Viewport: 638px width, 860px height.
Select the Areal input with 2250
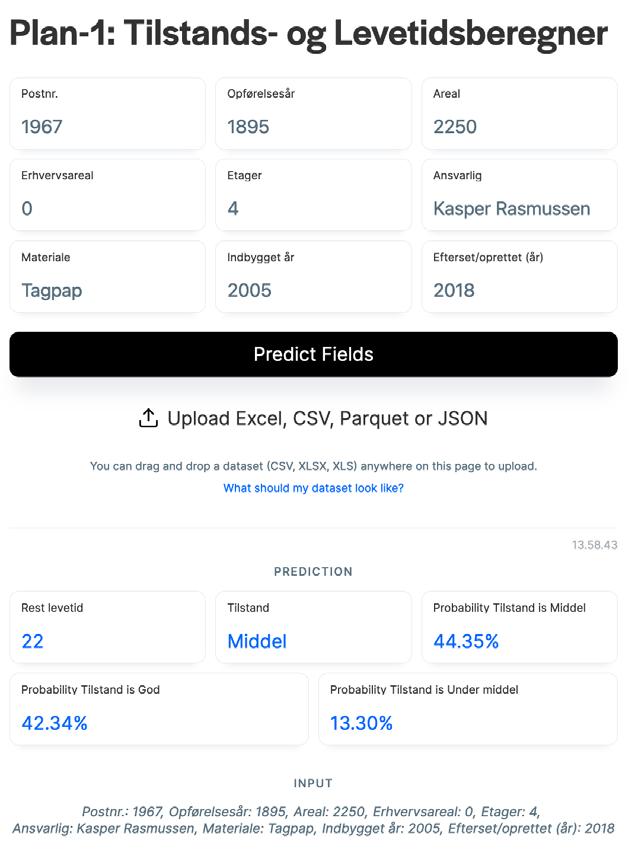pyautogui.click(x=520, y=114)
